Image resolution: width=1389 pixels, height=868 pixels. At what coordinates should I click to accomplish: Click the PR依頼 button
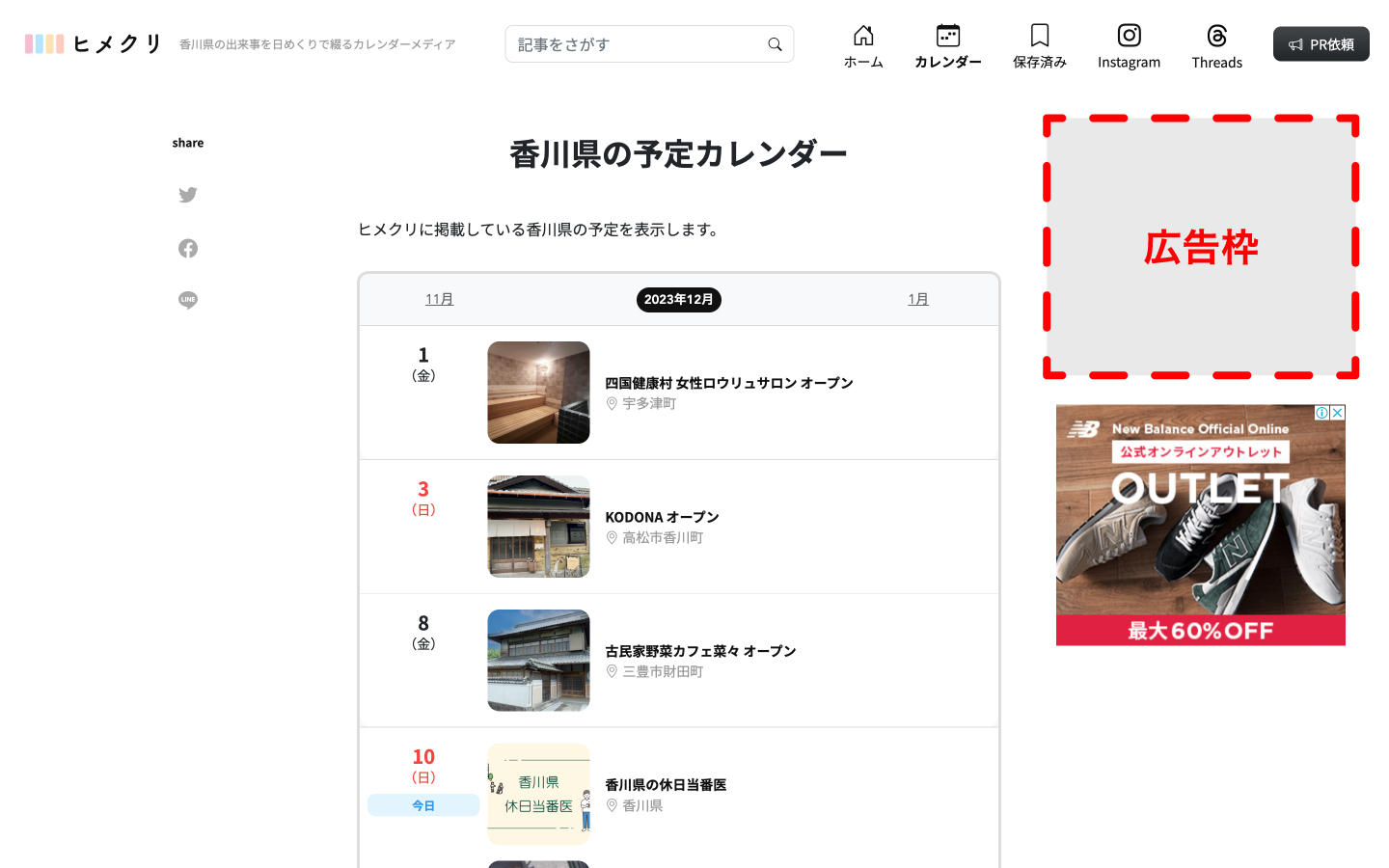(x=1321, y=44)
